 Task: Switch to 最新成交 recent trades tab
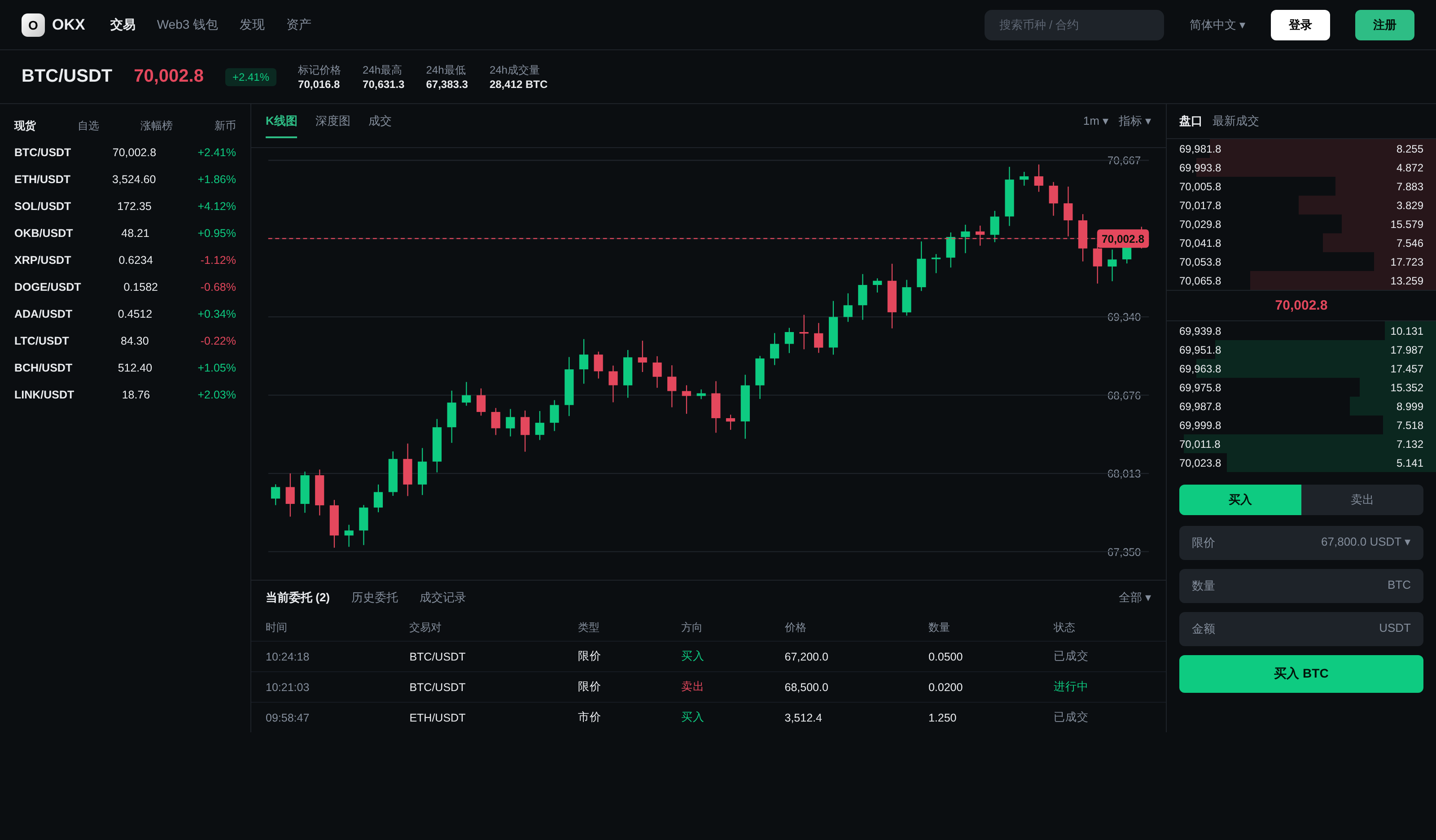[1235, 121]
